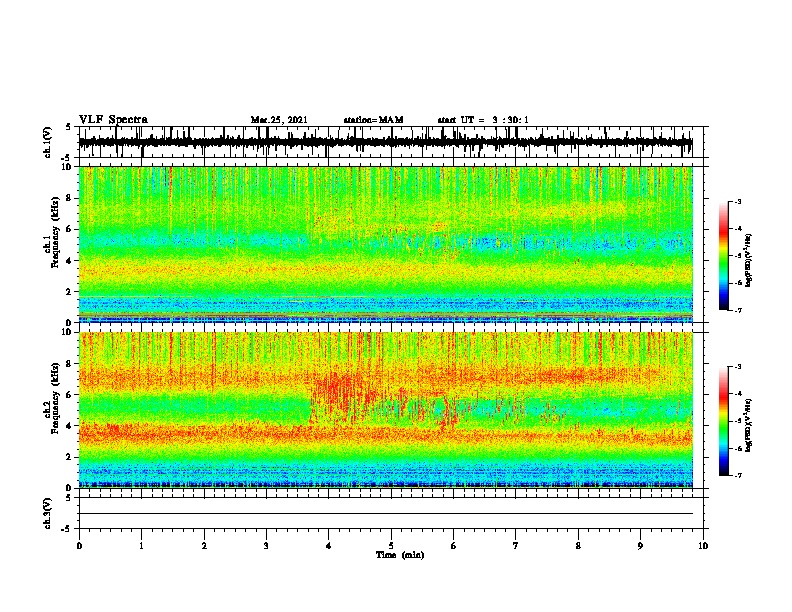792x612 pixels.
Task: Click the ch.2 spectrogram color scale bar
Action: [724, 421]
